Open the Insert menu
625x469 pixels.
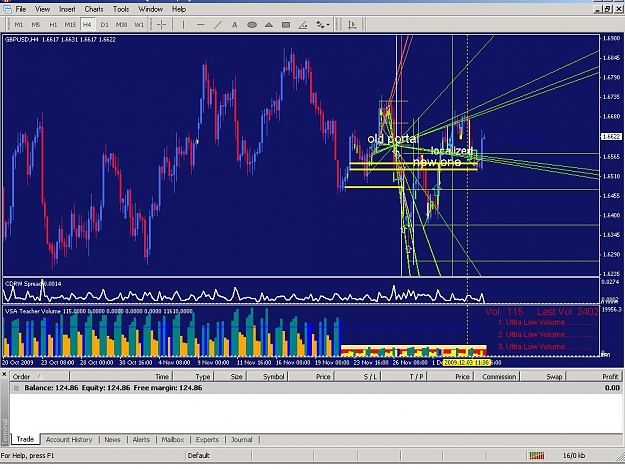pyautogui.click(x=67, y=9)
